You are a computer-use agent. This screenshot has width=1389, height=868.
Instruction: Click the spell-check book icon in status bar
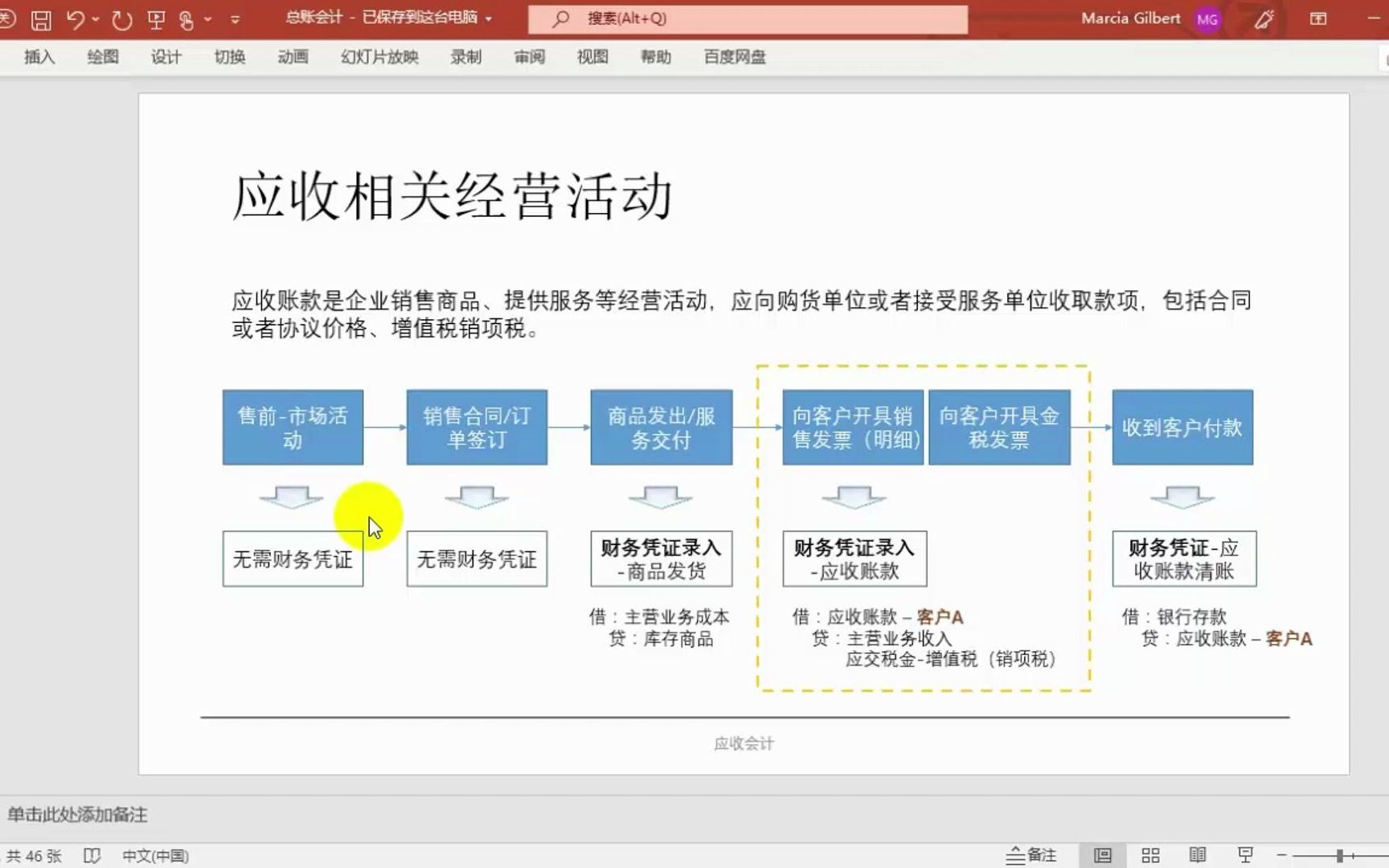click(x=92, y=856)
